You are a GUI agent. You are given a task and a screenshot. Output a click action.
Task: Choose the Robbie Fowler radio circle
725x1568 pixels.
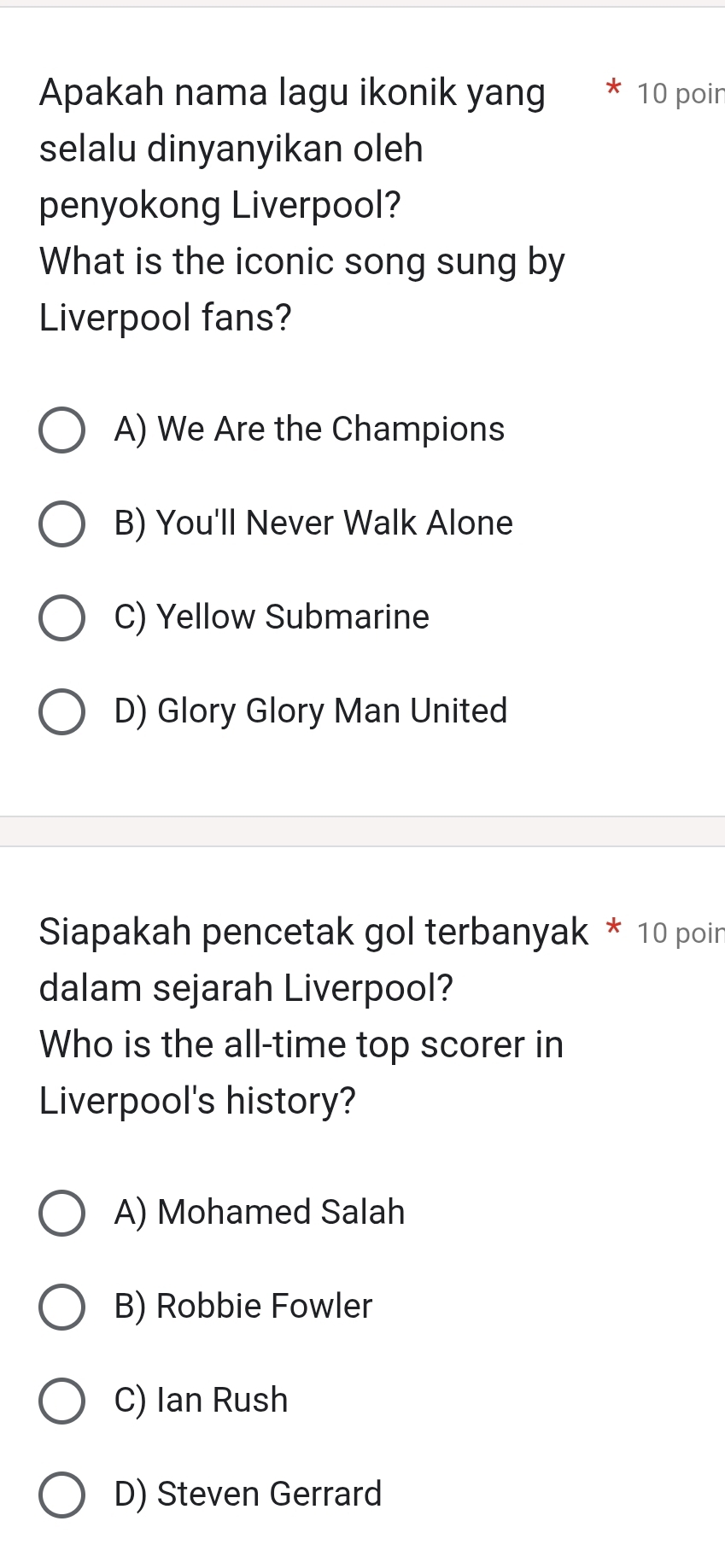(61, 1308)
